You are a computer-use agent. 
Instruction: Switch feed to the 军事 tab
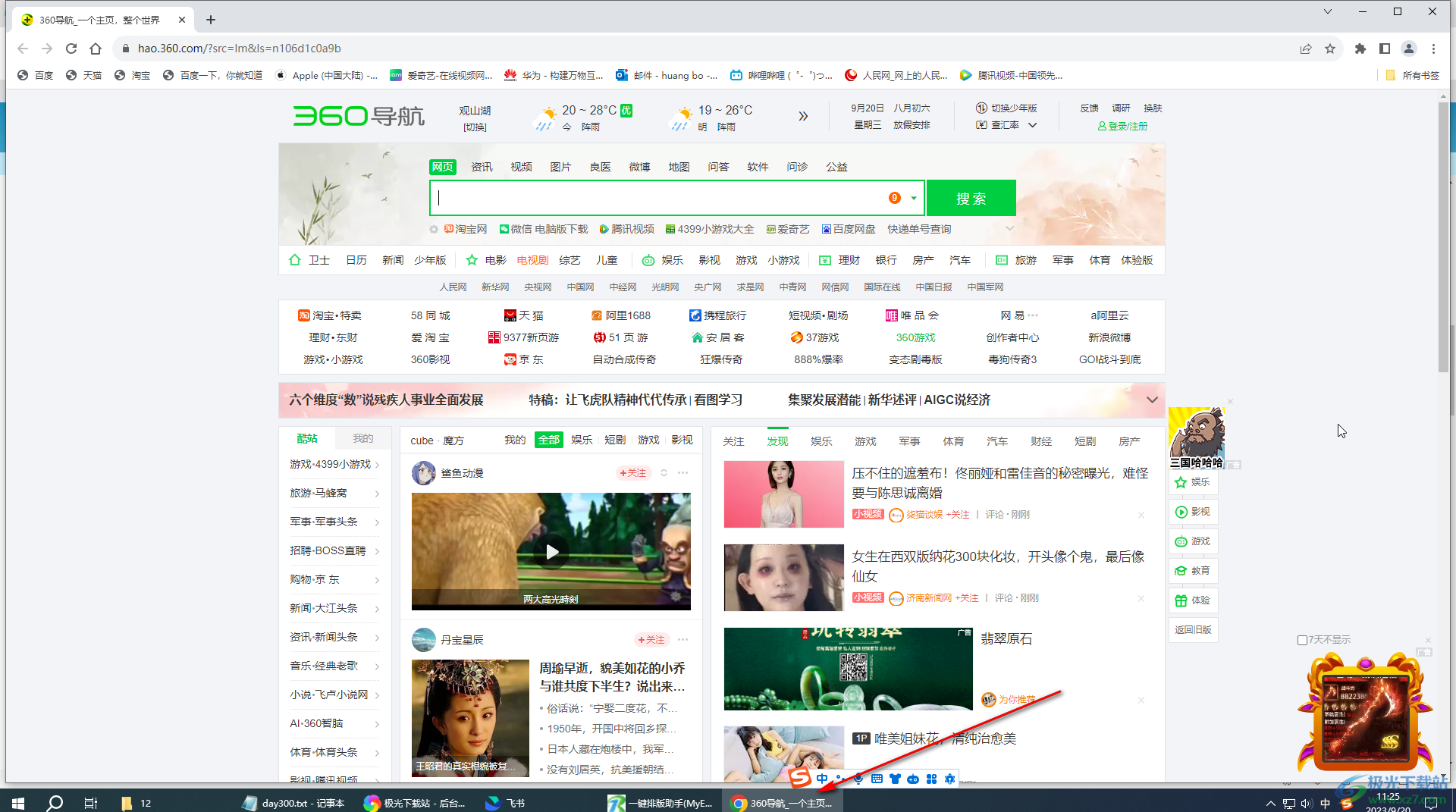click(x=909, y=441)
